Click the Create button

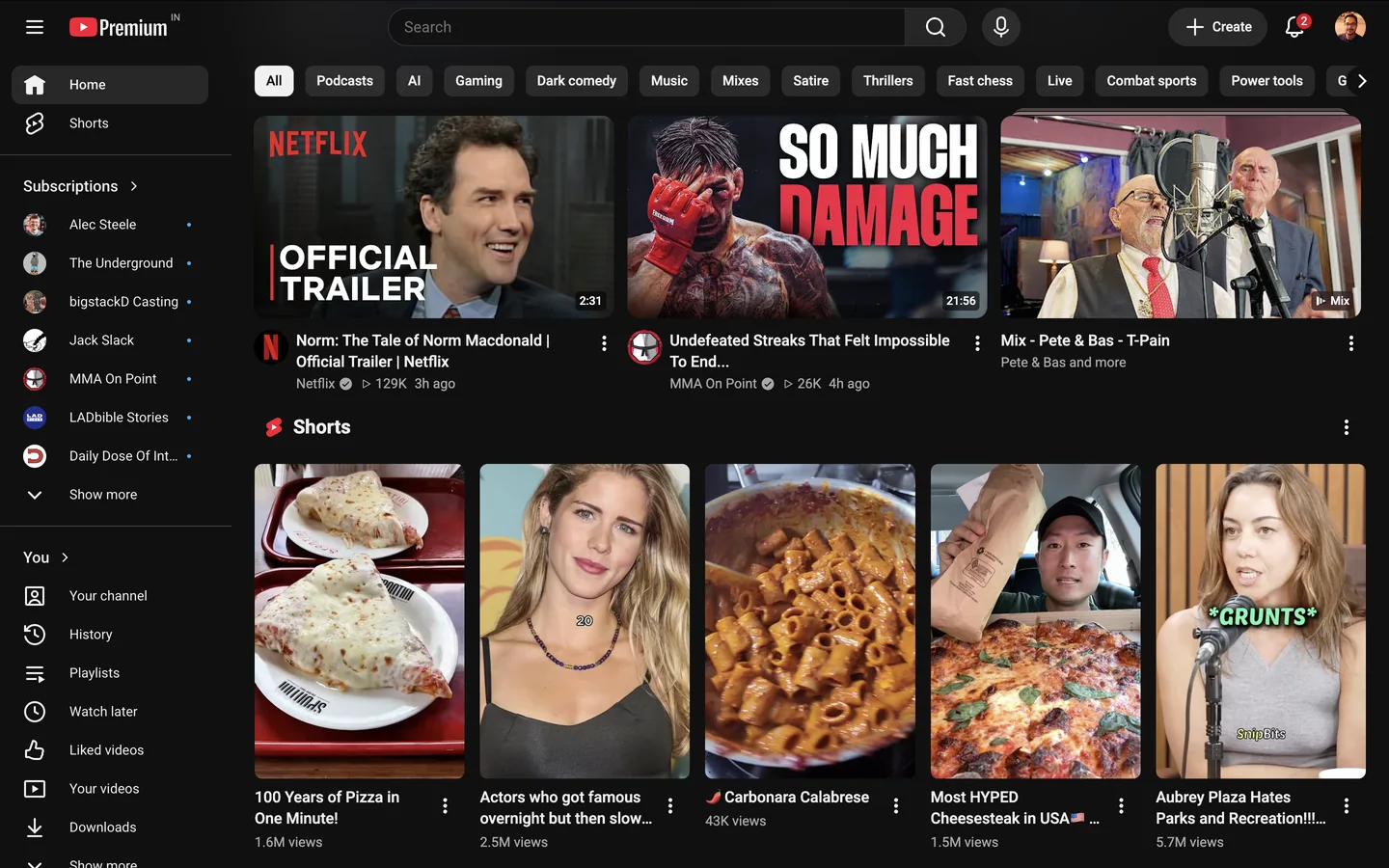click(1218, 27)
